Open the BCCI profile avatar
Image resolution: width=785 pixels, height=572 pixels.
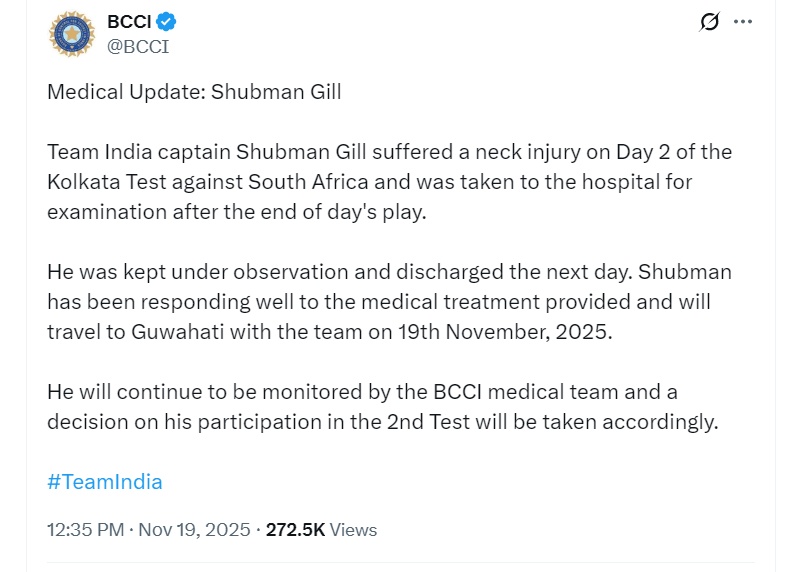(72, 33)
